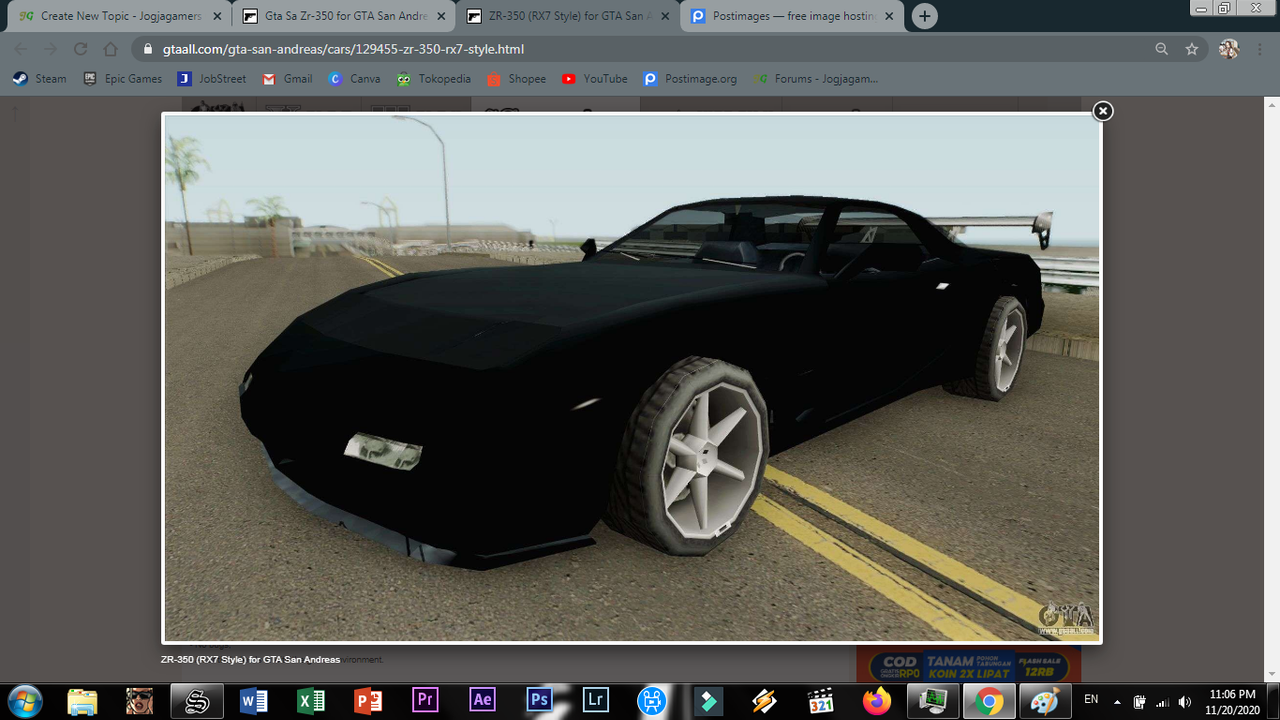View site info via the lock icon
The image size is (1280, 720).
148,49
